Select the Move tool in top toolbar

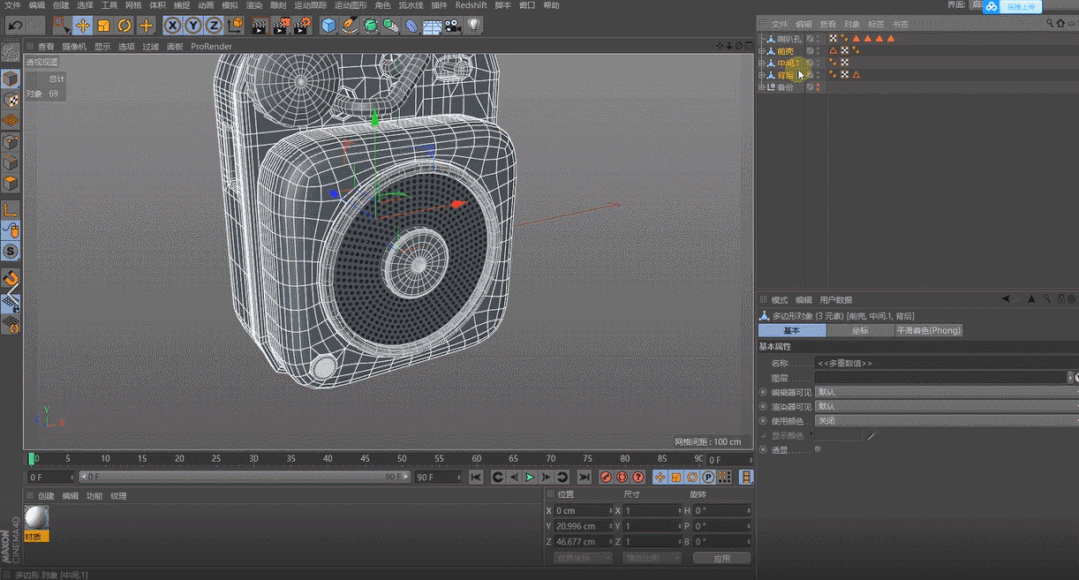coord(83,25)
